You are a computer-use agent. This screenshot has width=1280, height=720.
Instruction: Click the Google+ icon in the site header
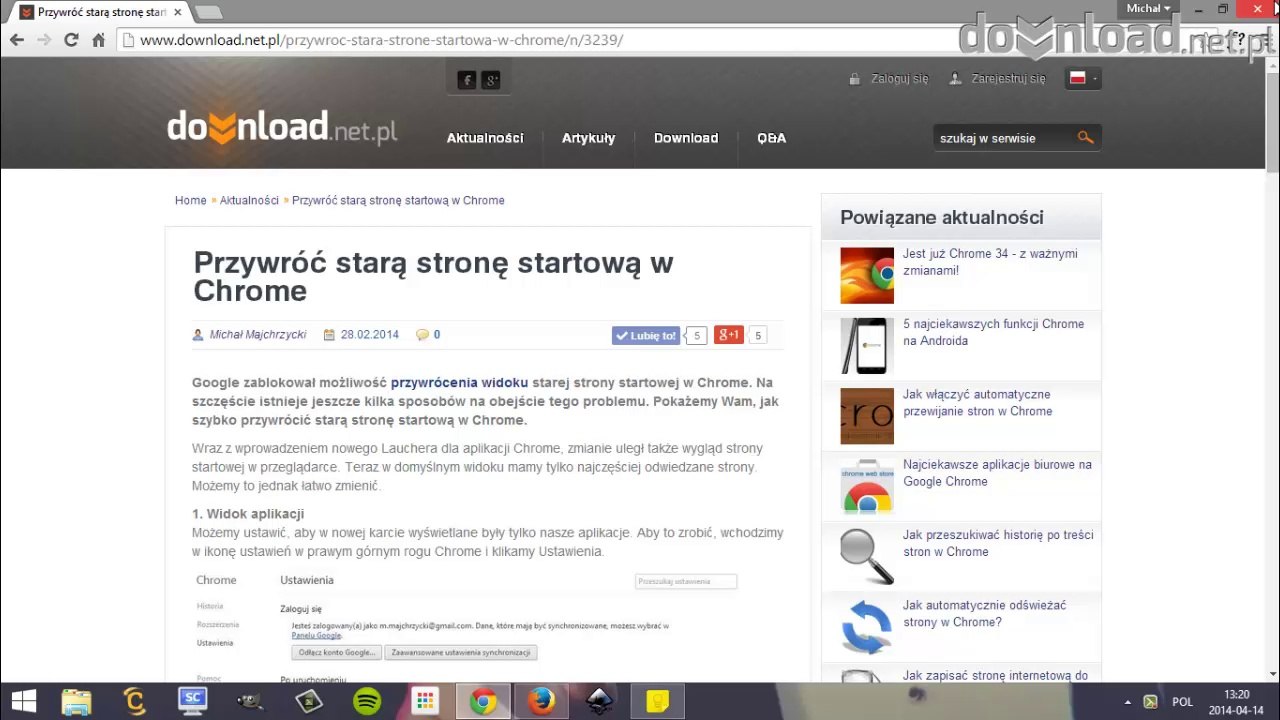[490, 80]
